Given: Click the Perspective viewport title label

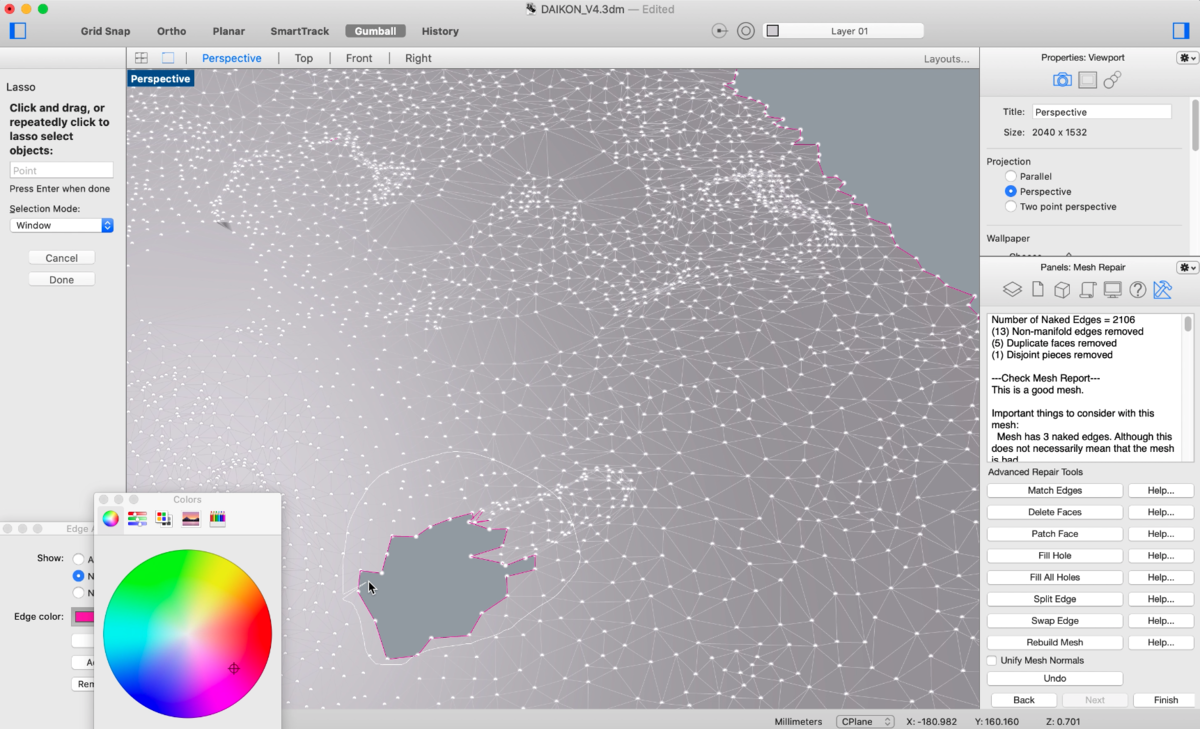Looking at the screenshot, I should pyautogui.click(x=160, y=78).
